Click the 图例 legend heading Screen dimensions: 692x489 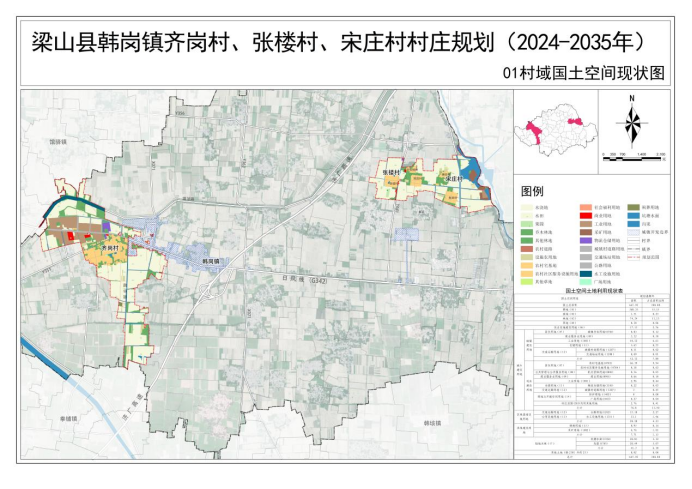[533, 191]
